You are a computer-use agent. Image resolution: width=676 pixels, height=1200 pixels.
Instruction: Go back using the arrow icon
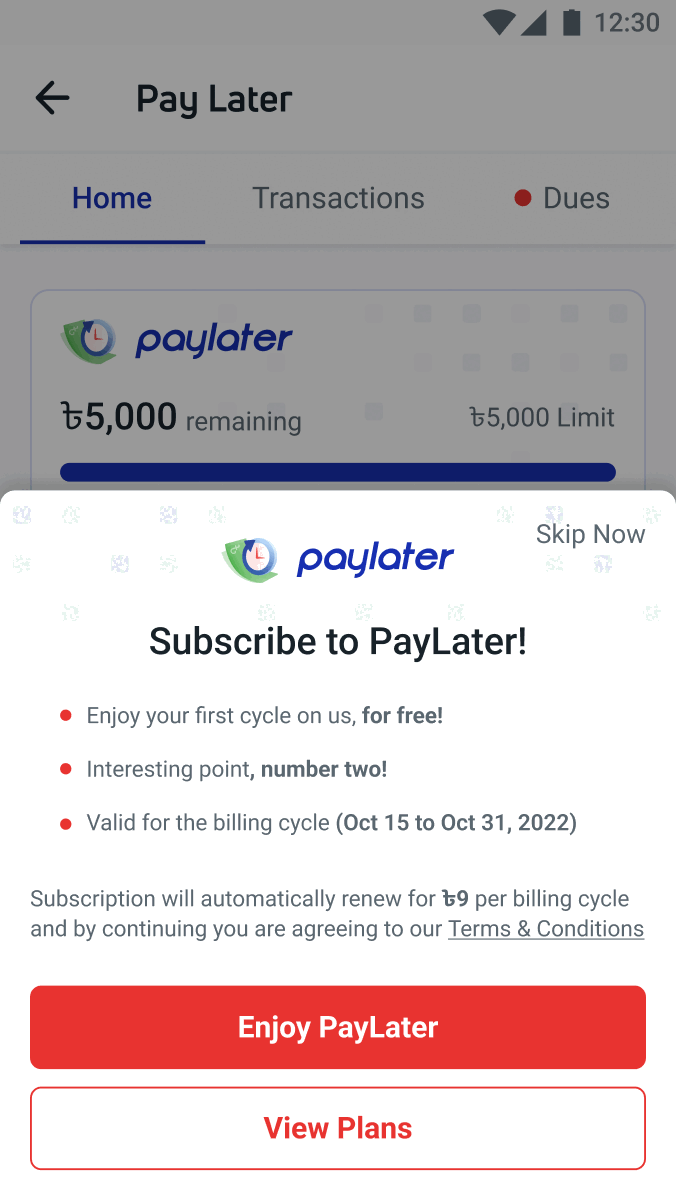[x=52, y=98]
